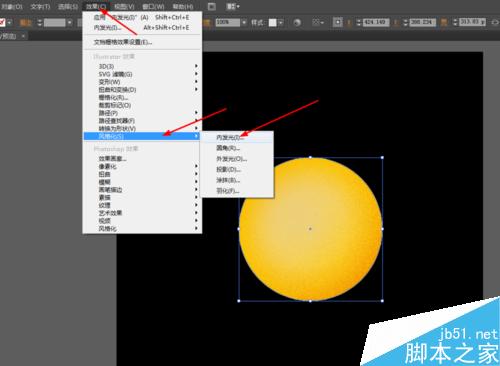Close the document tab with the x
This screenshot has width=500, height=366.
(x=23, y=36)
